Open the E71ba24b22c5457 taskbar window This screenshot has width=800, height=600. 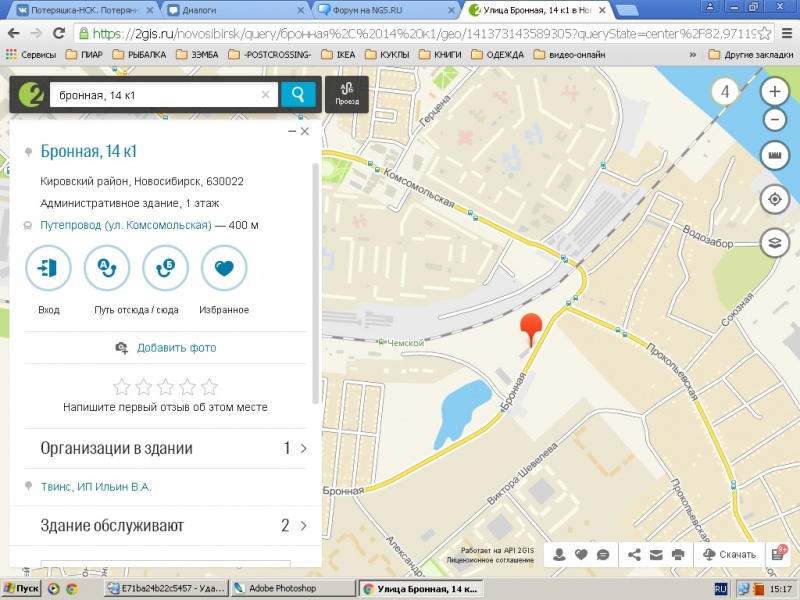tap(166, 588)
